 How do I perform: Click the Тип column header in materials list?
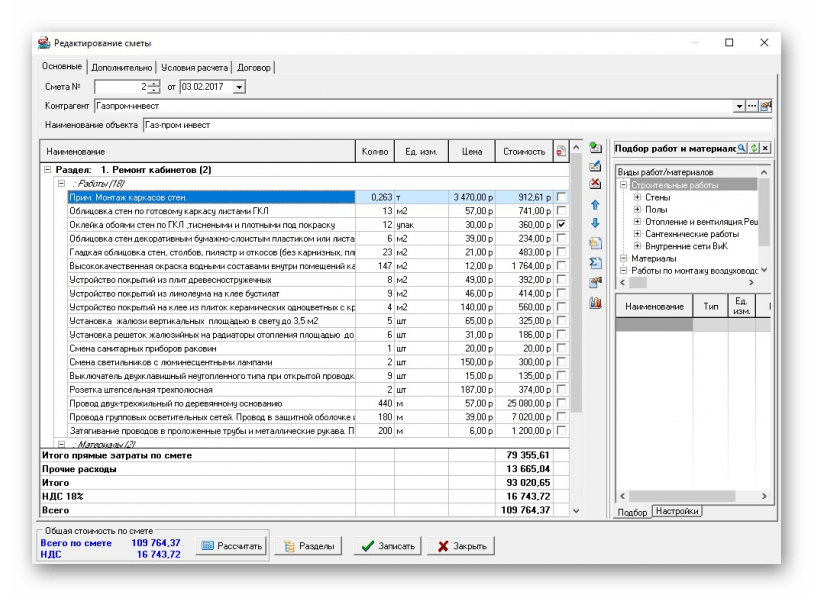click(x=710, y=307)
